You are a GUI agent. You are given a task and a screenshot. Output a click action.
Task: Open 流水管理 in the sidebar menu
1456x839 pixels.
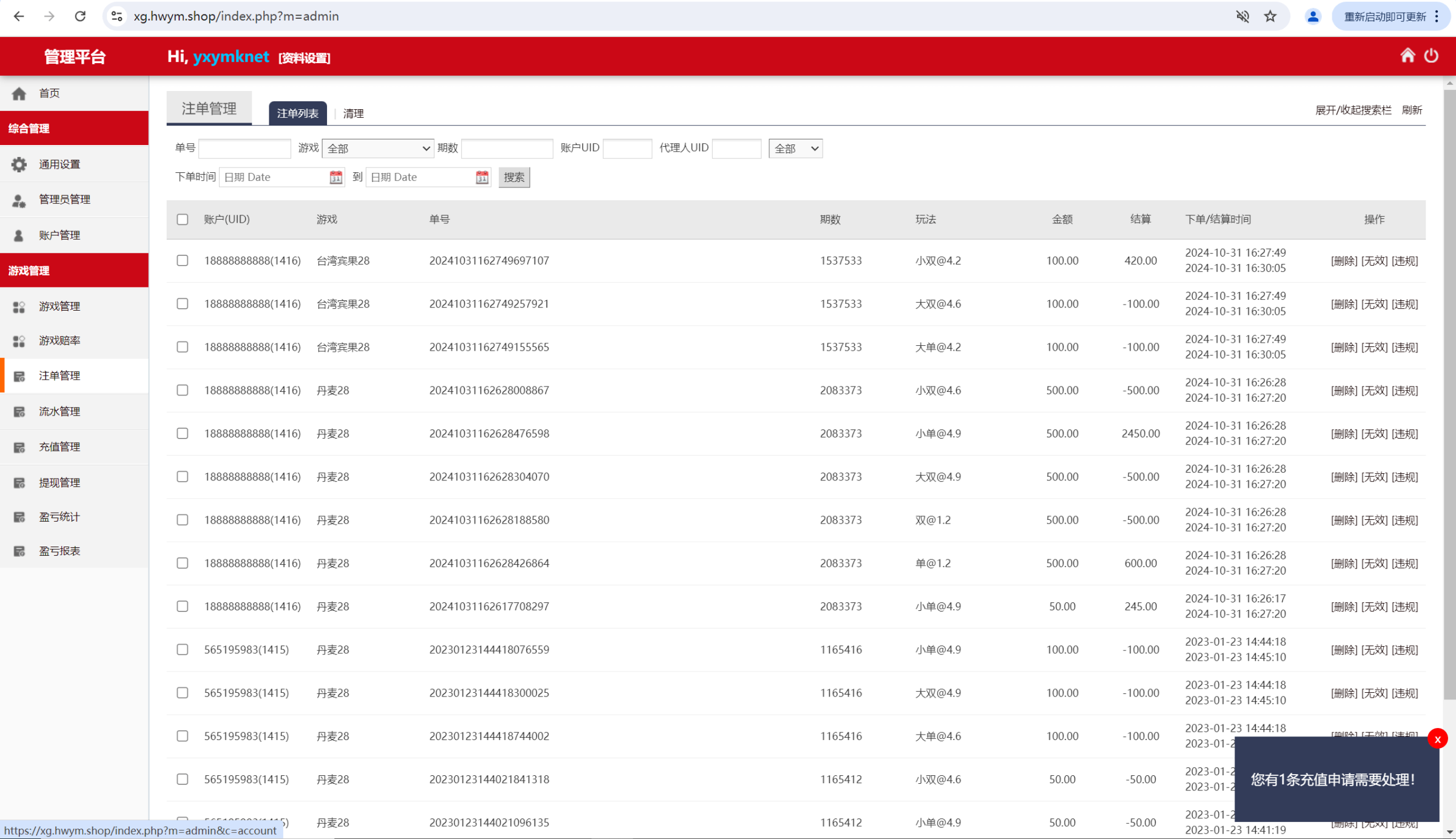[x=59, y=411]
